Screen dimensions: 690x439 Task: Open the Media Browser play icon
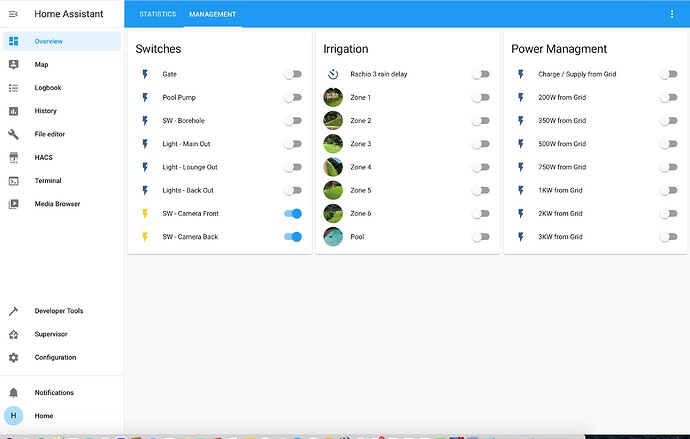[x=14, y=204]
